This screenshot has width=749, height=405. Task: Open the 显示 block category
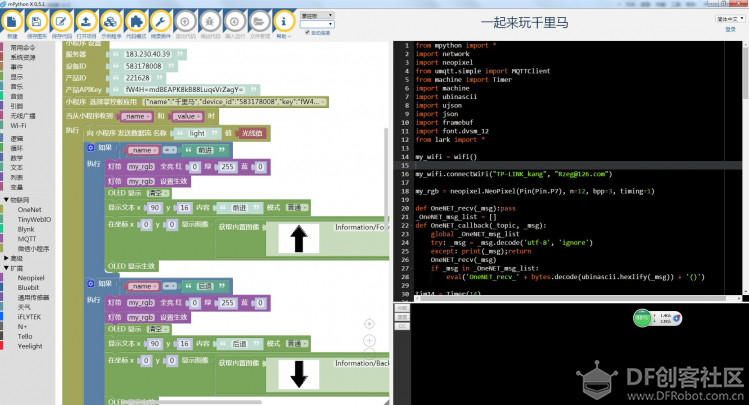pos(16,77)
